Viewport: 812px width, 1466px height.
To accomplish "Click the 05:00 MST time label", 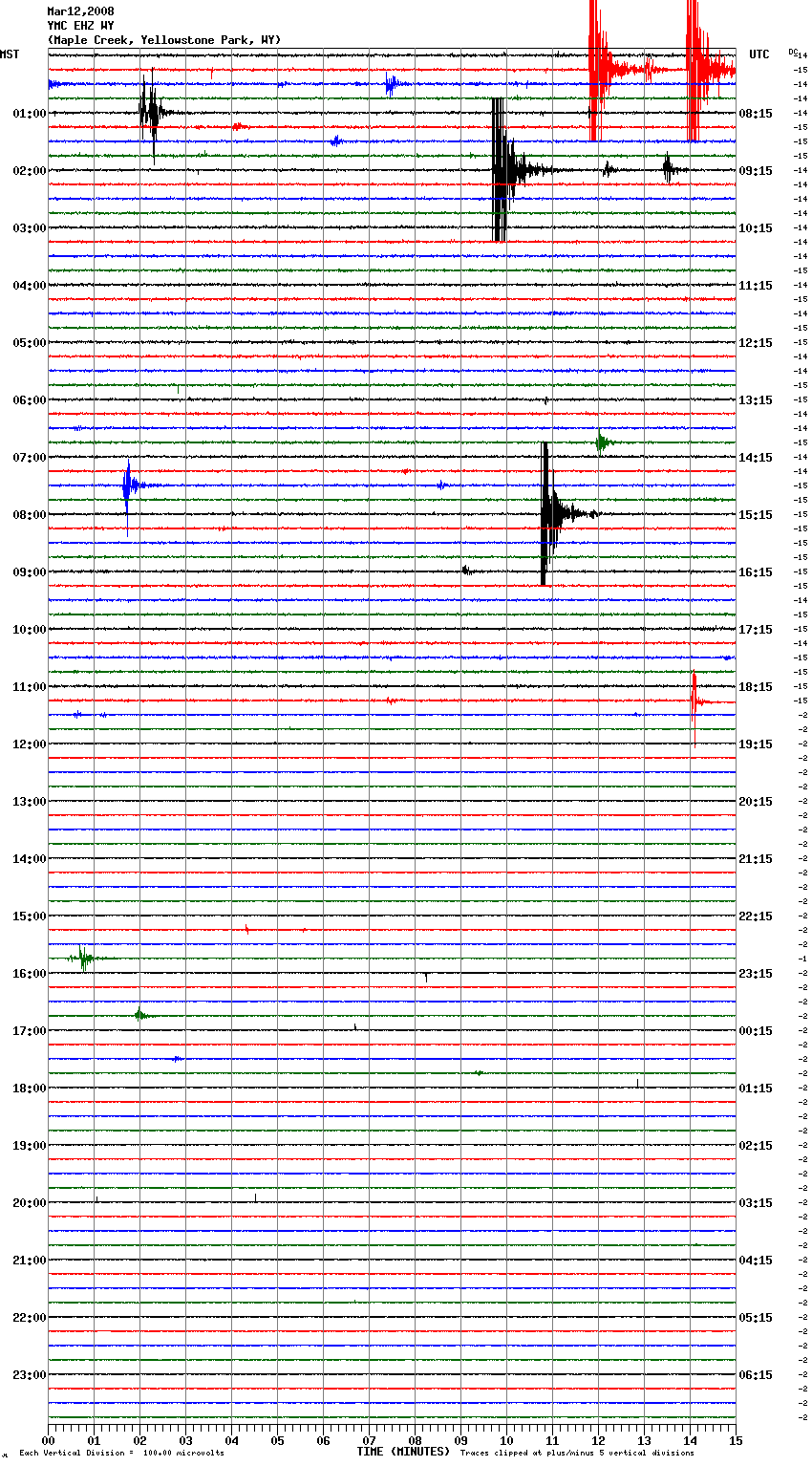I will click(29, 343).
